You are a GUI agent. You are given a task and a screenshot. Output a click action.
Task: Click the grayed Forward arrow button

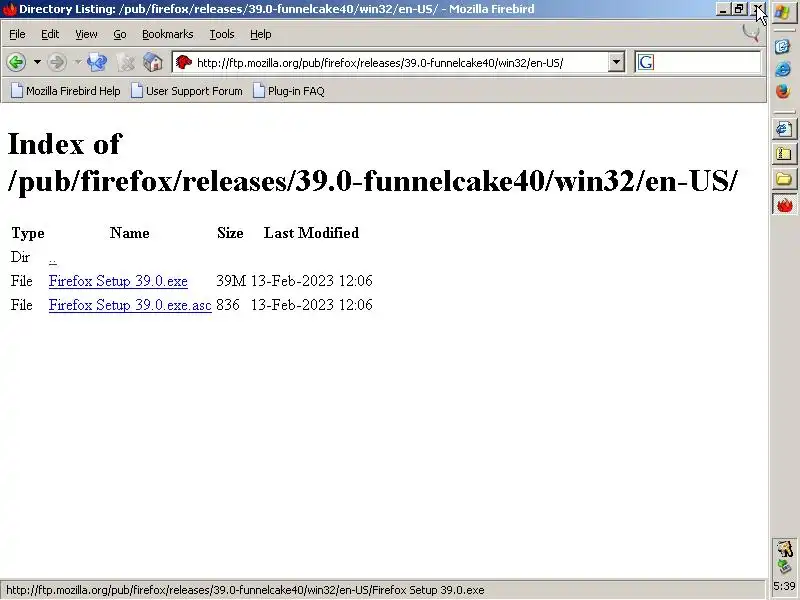pyautogui.click(x=57, y=62)
